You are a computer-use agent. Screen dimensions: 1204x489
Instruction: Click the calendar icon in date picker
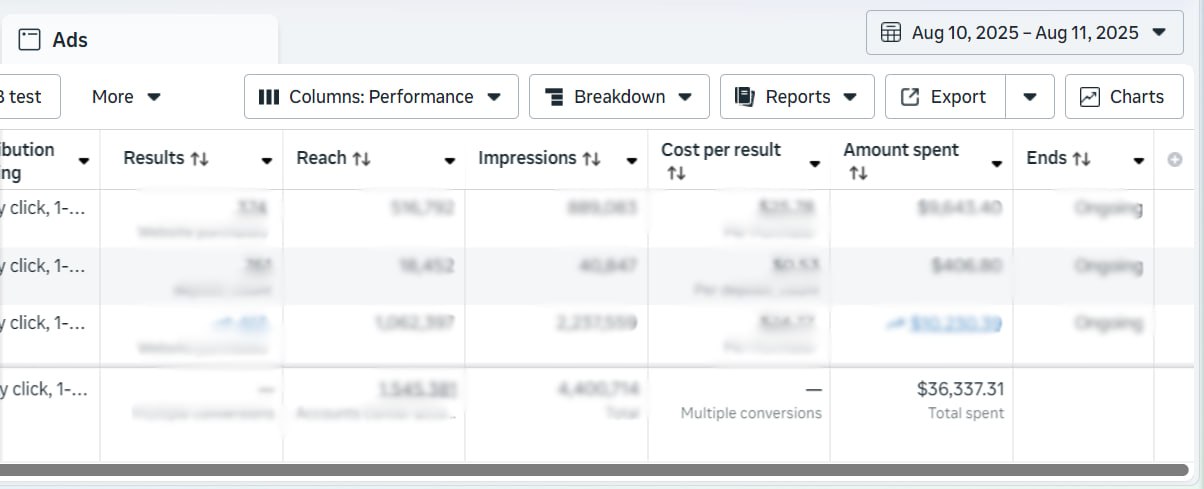click(890, 33)
